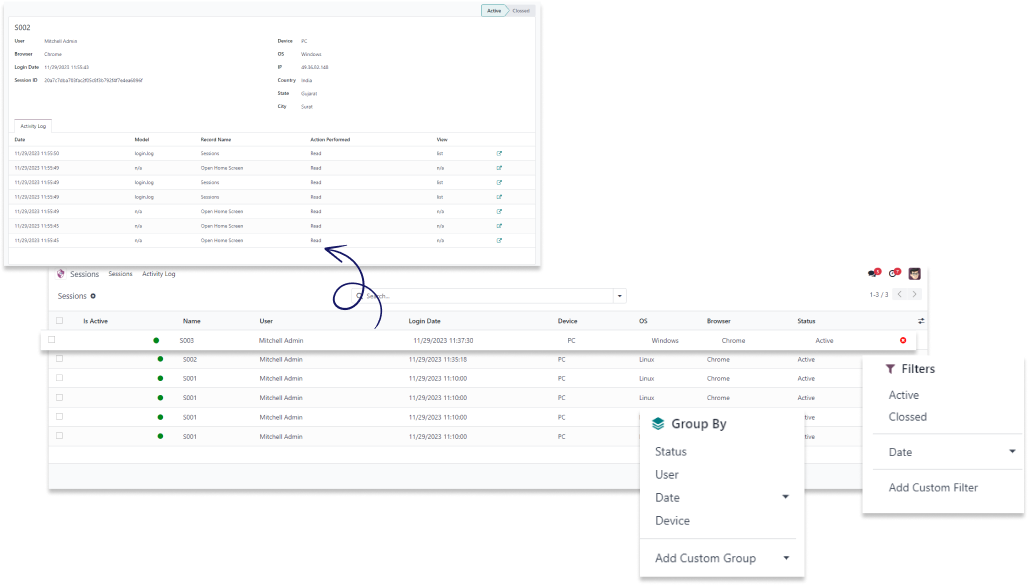This screenshot has height=585, width=1028.
Task: Click the Search input field
Action: point(490,296)
